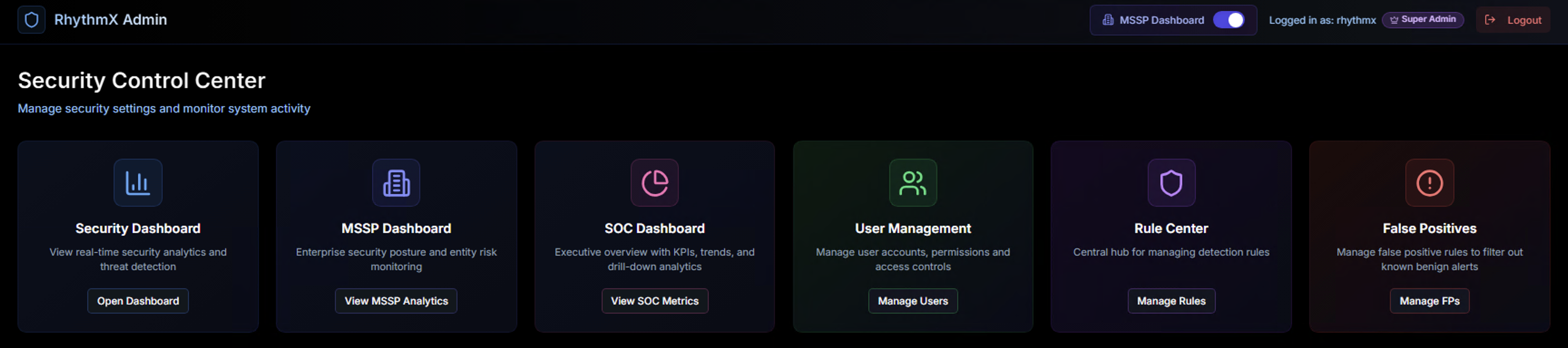Click the Logout button text
The height and width of the screenshot is (348, 1568).
tap(1524, 20)
